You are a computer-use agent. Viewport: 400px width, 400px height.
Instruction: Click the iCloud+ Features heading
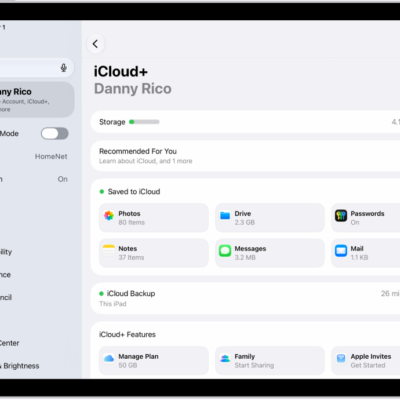pos(127,334)
